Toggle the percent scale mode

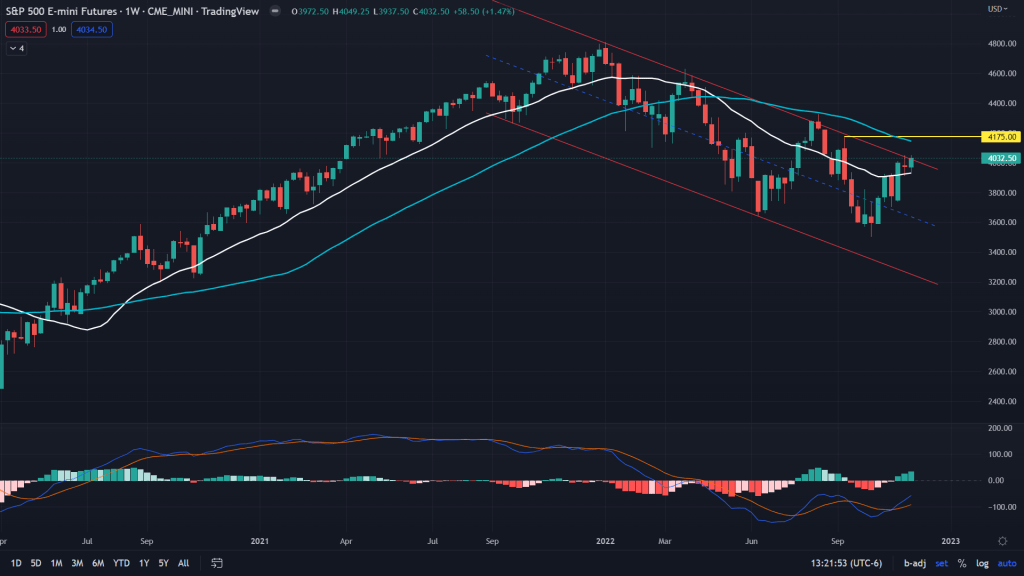tap(962, 563)
